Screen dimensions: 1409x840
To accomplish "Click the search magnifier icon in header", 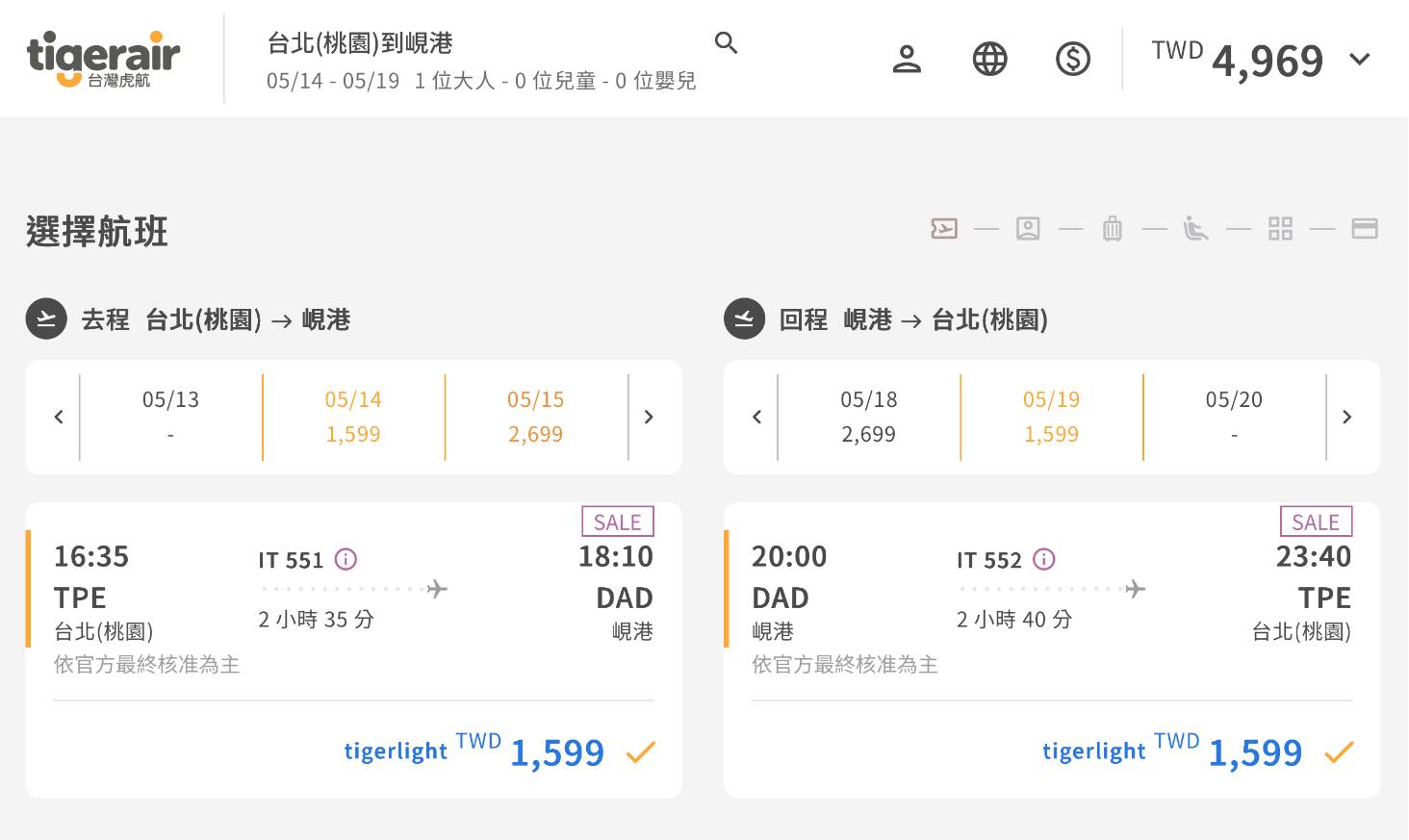I will pyautogui.click(x=726, y=43).
